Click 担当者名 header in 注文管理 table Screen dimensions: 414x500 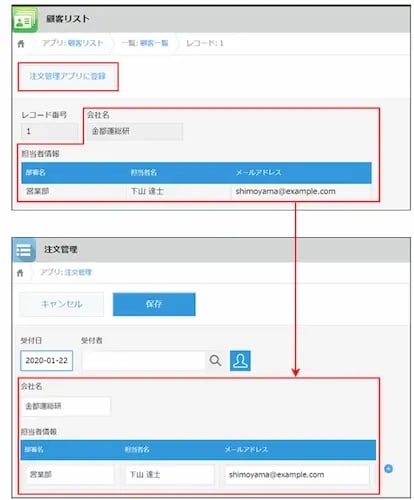(137, 450)
